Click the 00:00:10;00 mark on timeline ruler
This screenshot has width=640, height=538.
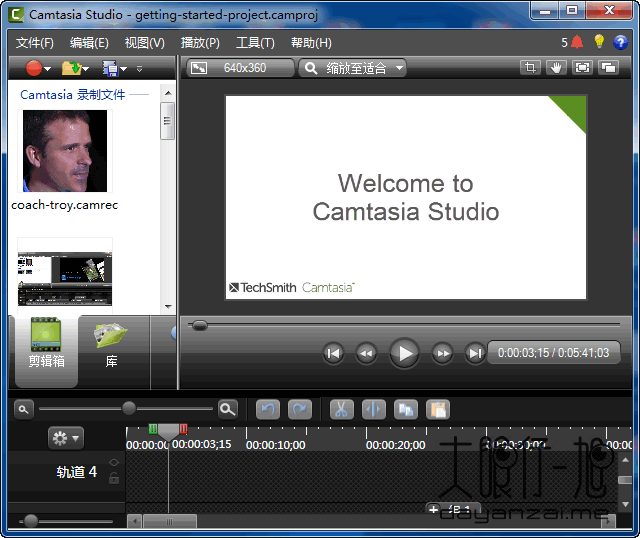tap(276, 445)
